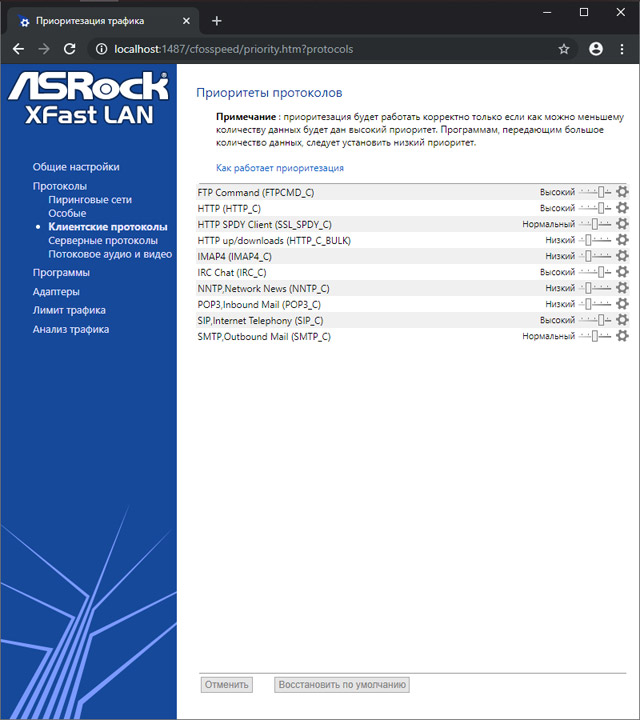Open gear icon for IMAP4 row
Image resolution: width=640 pixels, height=720 pixels.
622,256
